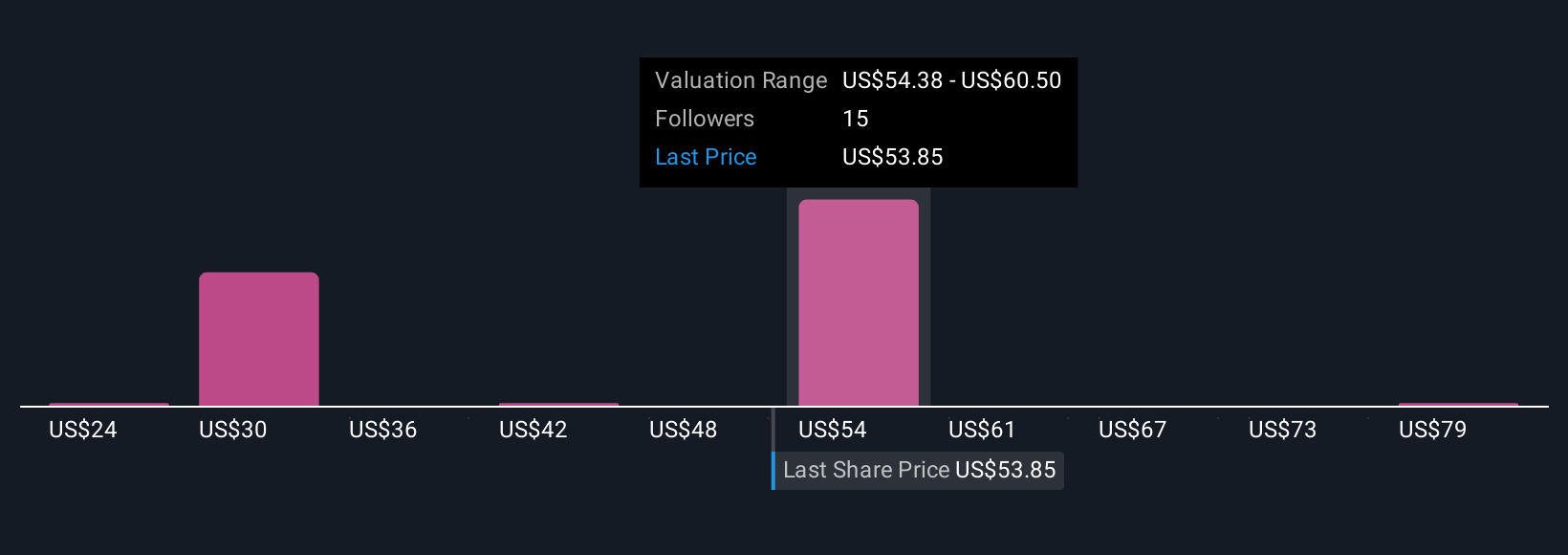Click the US$36 axis label
1568x555 pixels.
(x=383, y=430)
